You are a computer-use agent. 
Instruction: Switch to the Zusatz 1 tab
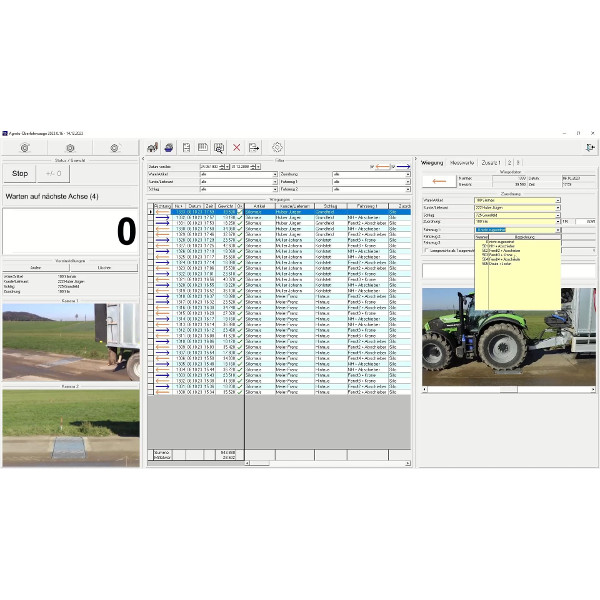491,163
